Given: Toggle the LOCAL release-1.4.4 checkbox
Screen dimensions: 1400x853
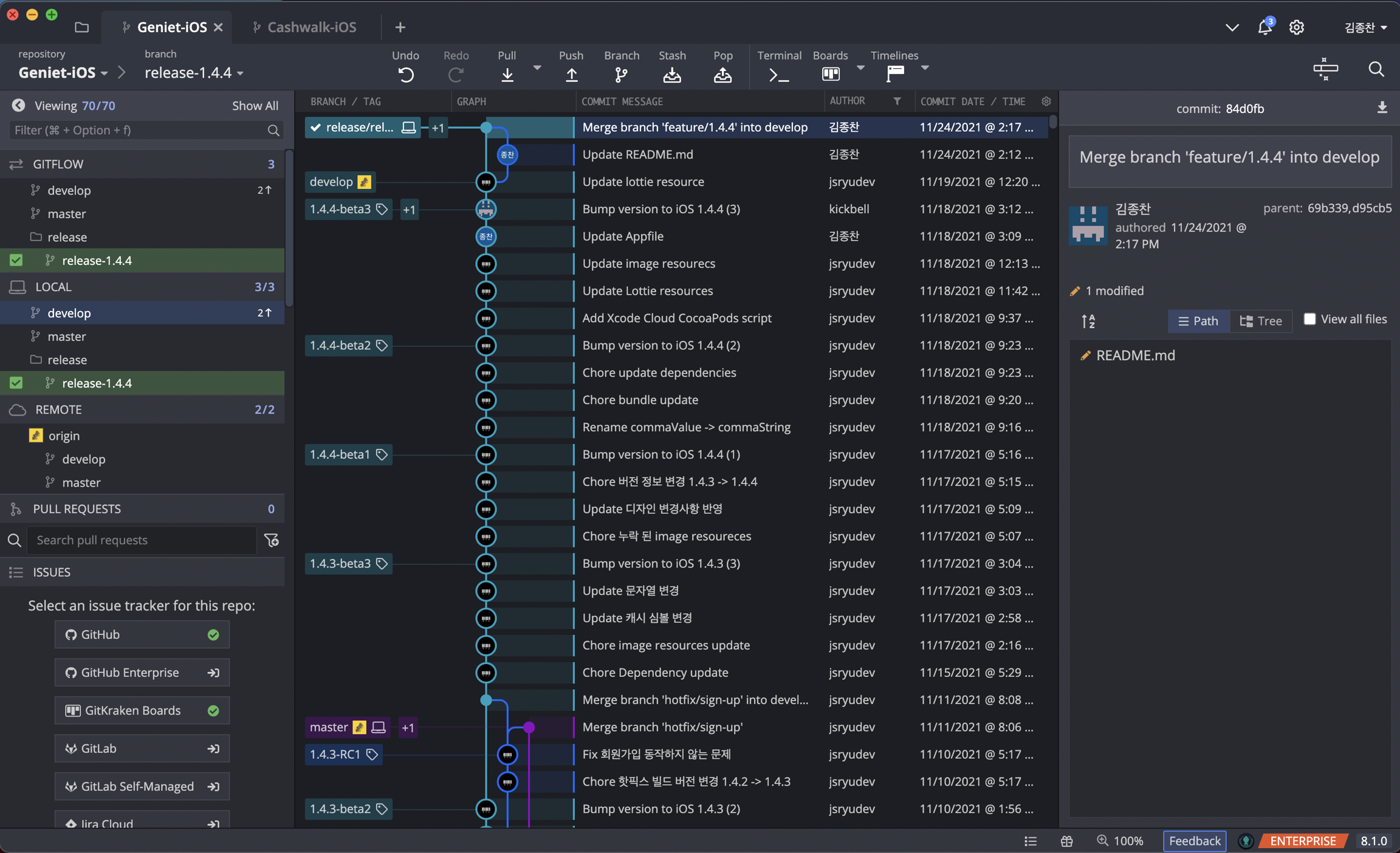Looking at the screenshot, I should pos(16,383).
